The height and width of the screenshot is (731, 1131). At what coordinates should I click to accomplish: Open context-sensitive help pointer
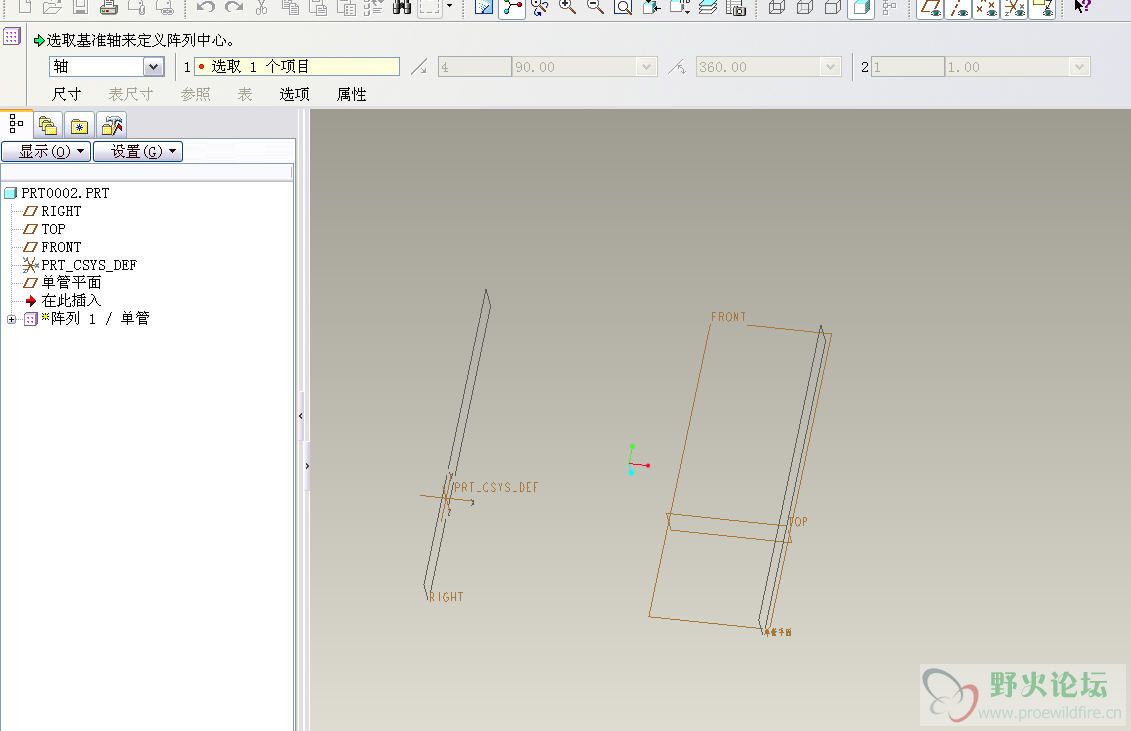click(1082, 6)
